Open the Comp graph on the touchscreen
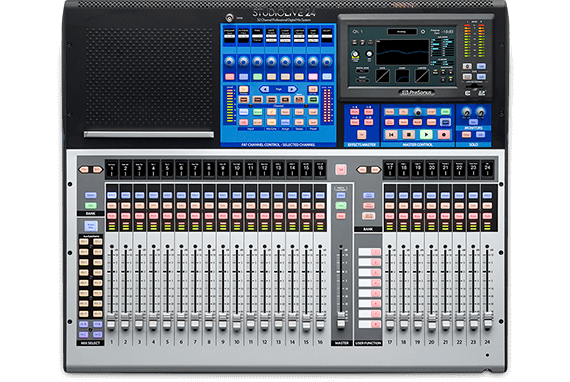The image size is (570, 382). coord(402,76)
